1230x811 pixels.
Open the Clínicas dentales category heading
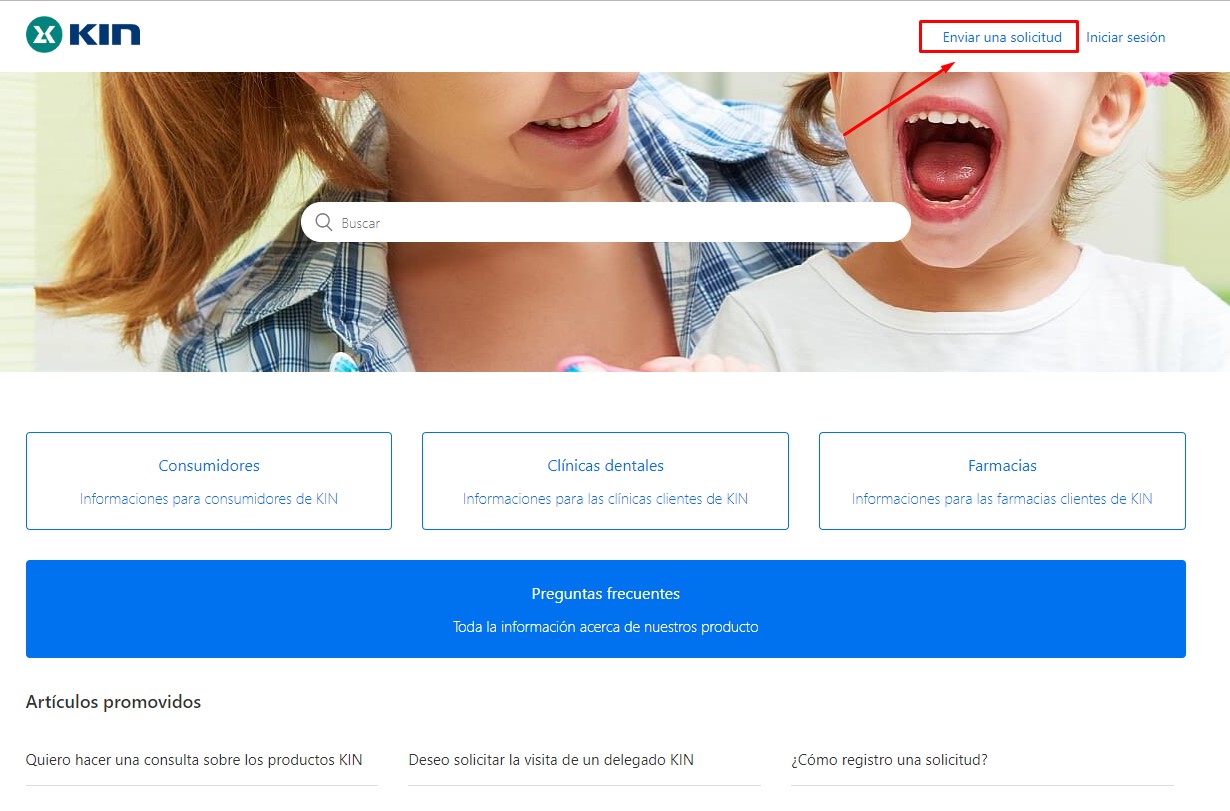[x=605, y=466]
